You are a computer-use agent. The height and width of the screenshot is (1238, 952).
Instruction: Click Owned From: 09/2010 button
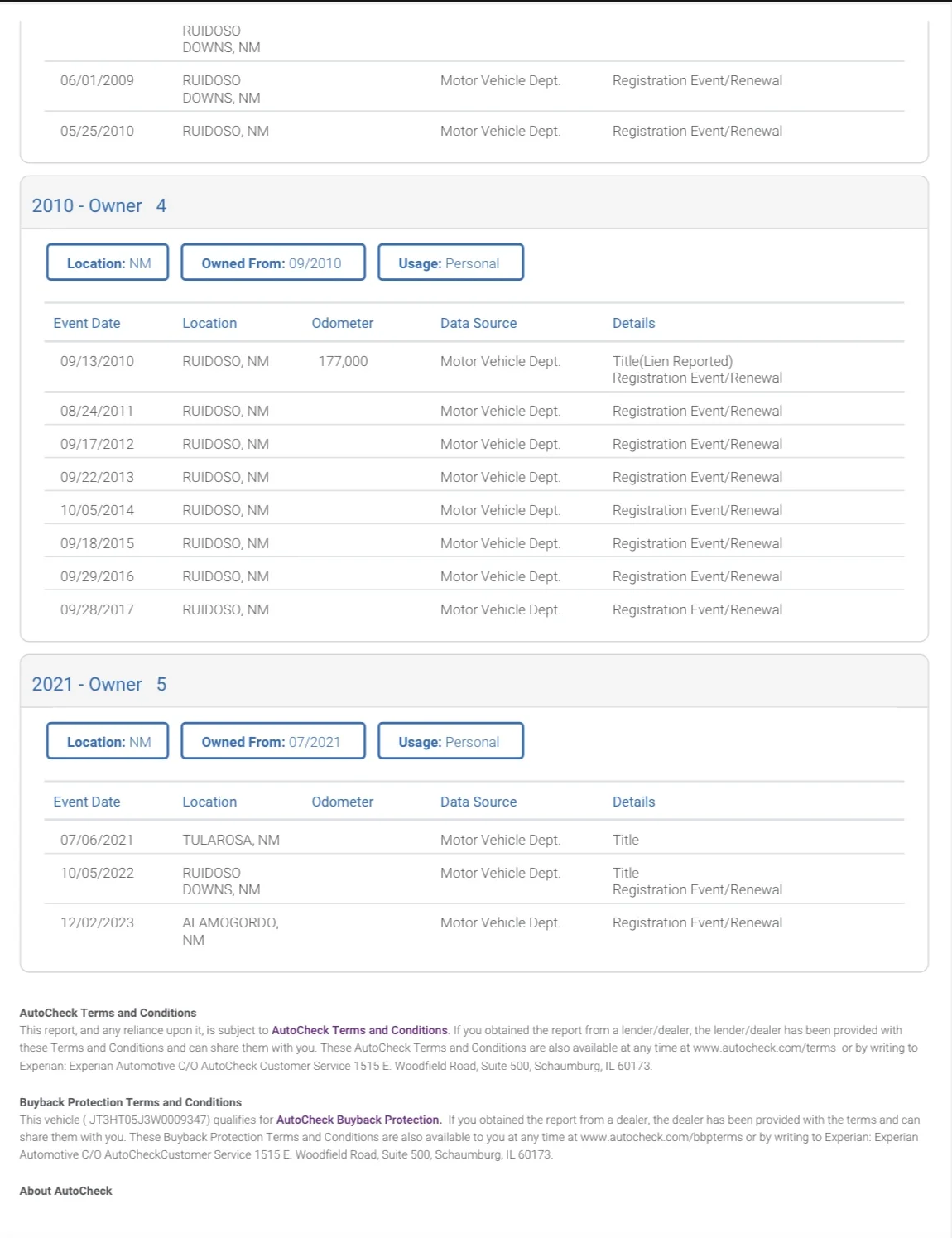pos(272,263)
